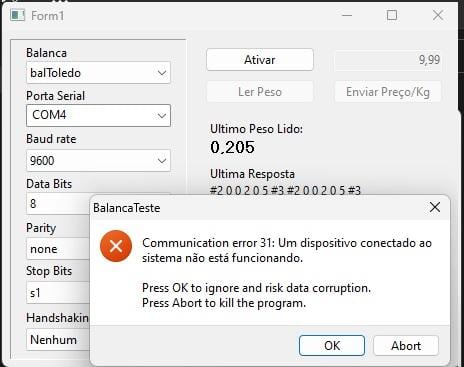Open the Porta Serial COM4 dropdown arrow
The image size is (464, 367).
tap(162, 115)
